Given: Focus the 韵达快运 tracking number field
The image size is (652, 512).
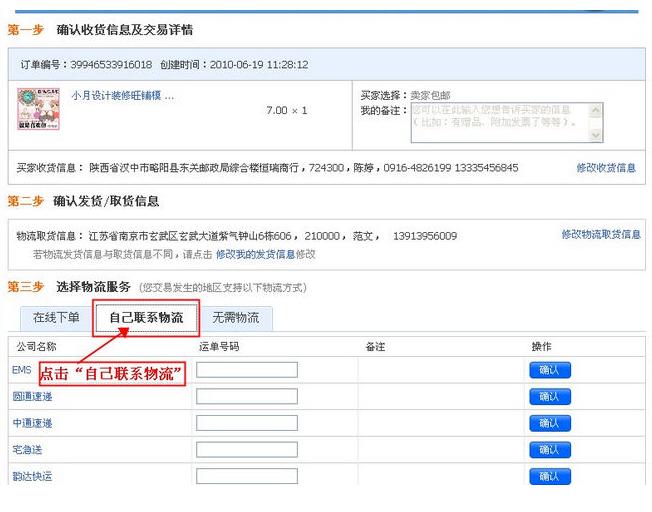Looking at the screenshot, I should [247, 476].
